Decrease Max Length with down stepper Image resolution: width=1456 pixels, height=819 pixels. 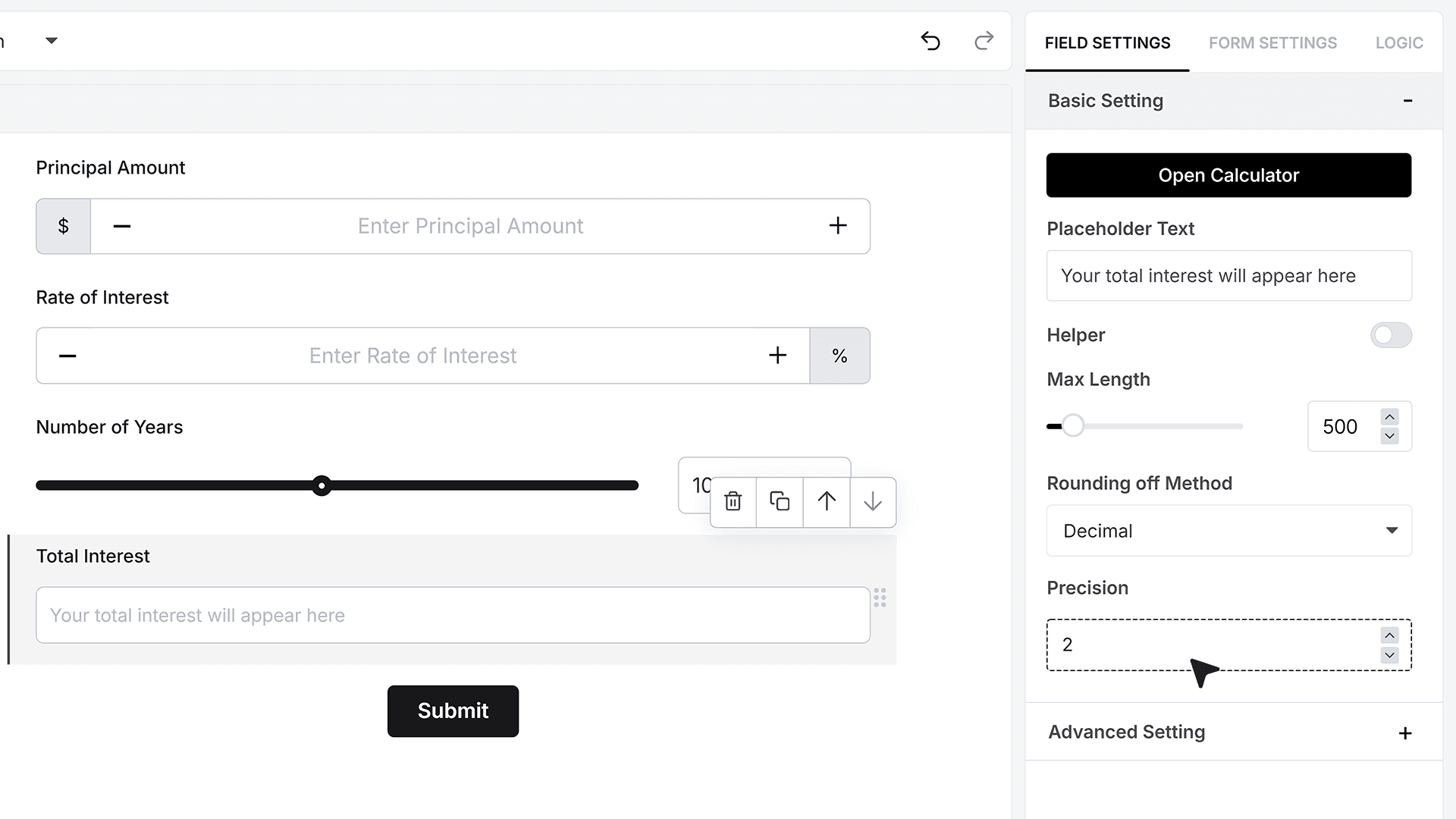tap(1389, 436)
